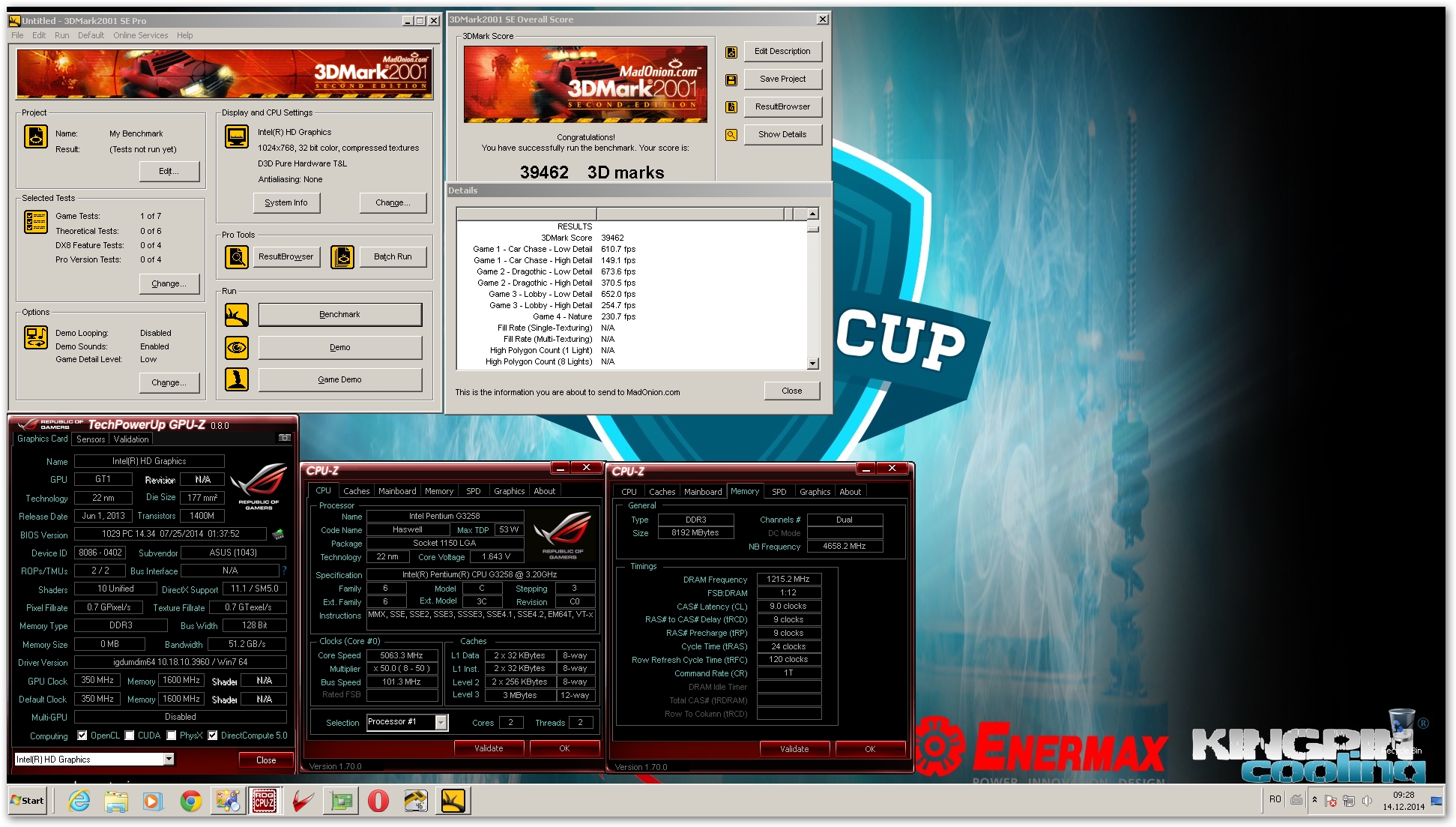The image size is (1456, 827).
Task: Click the ResultBrowser magnifier icon in Pro Tools
Action: (237, 257)
